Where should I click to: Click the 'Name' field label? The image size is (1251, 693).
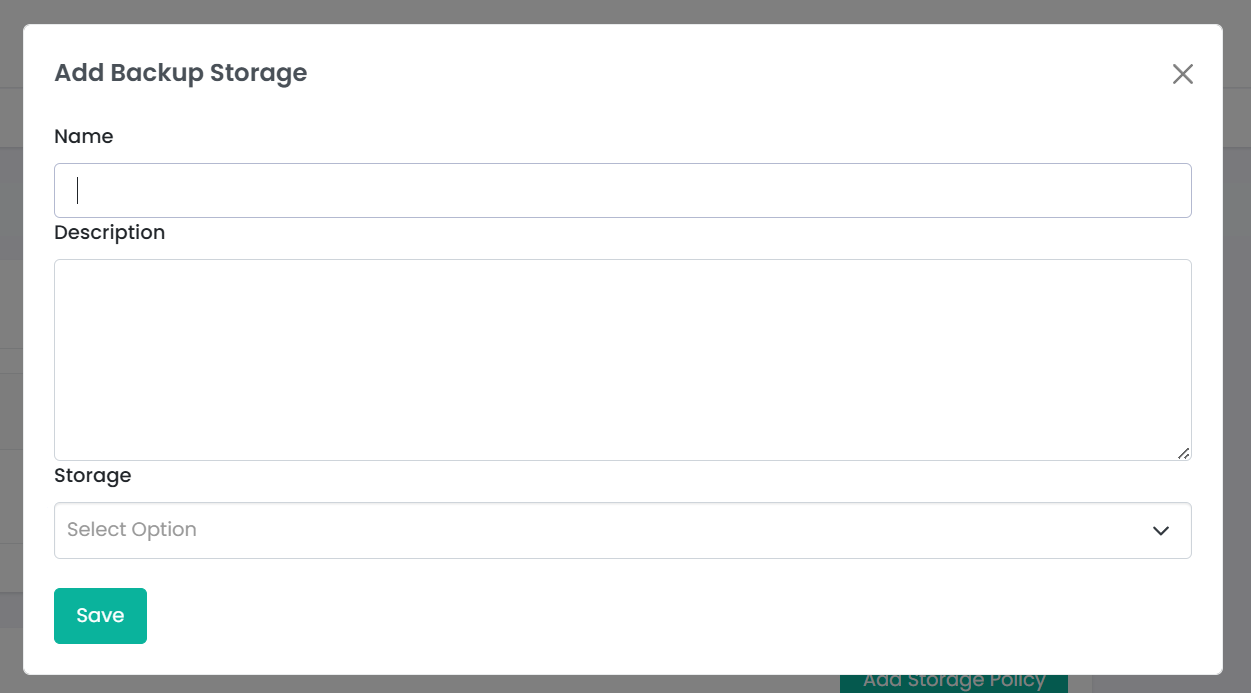[84, 136]
